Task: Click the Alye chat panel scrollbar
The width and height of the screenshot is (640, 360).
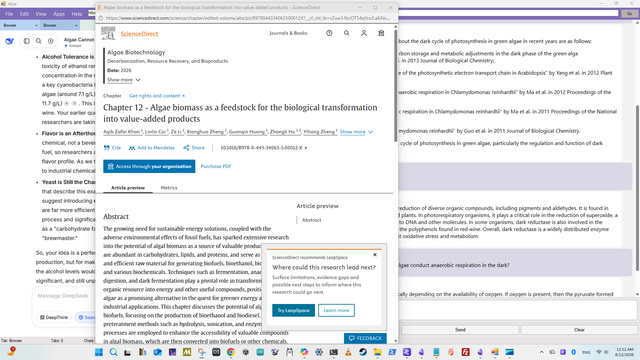Action: click(x=637, y=188)
